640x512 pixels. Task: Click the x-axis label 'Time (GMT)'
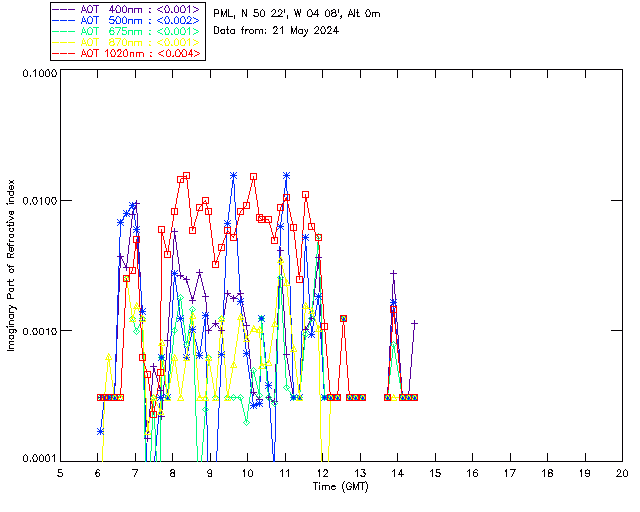point(341,487)
